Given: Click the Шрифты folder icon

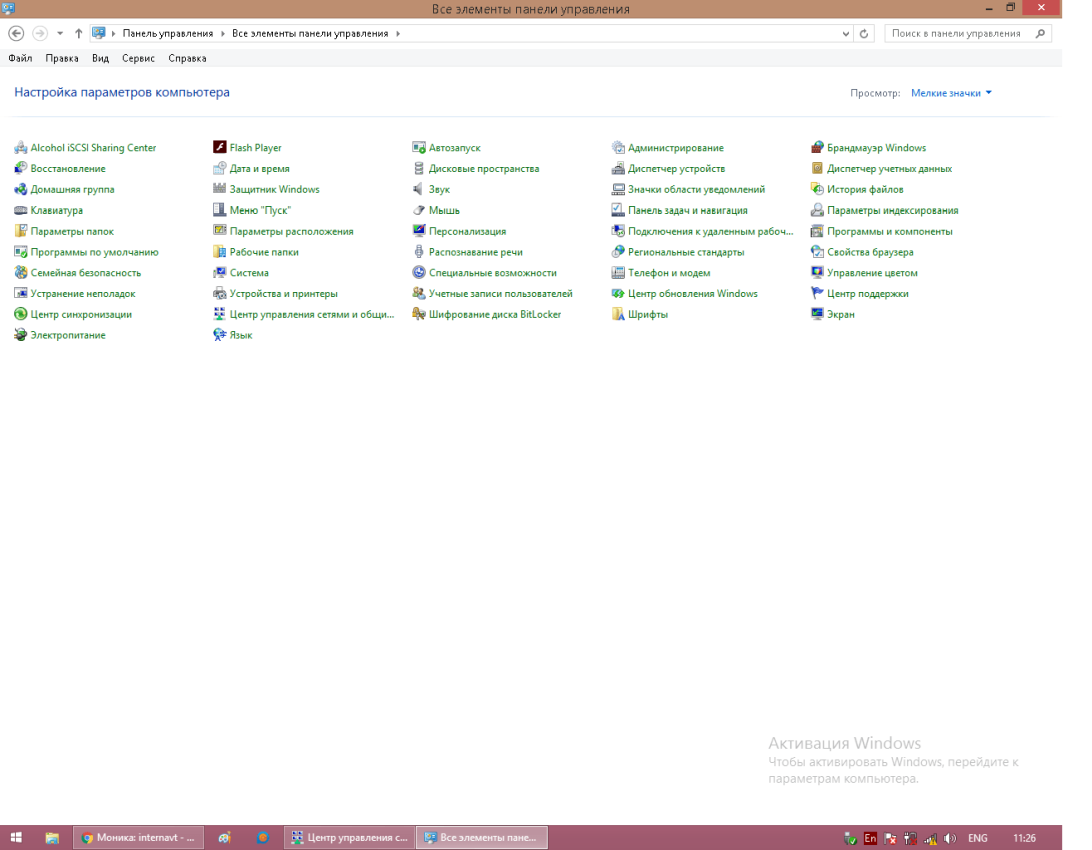Looking at the screenshot, I should pos(618,315).
